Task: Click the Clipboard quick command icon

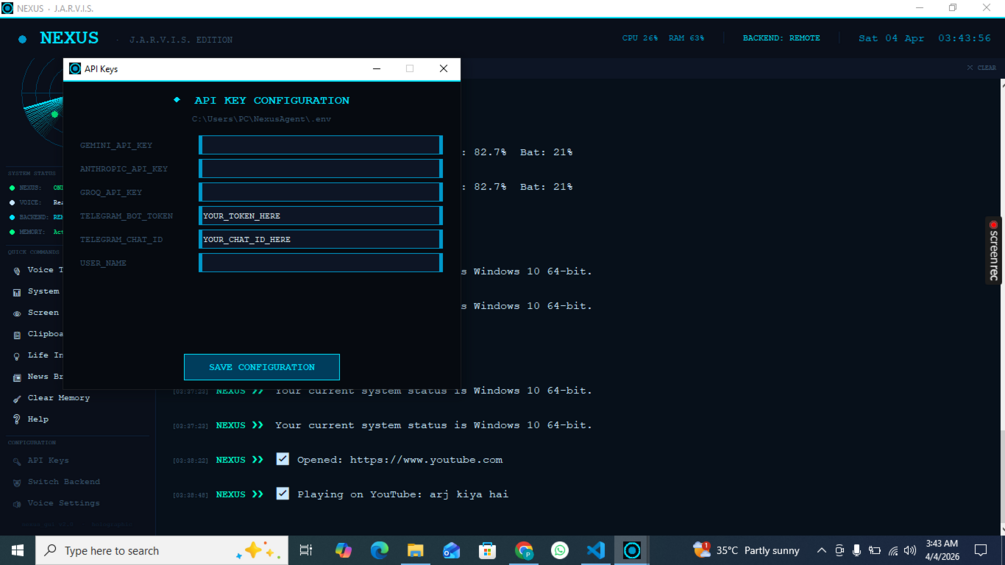Action: (x=17, y=334)
